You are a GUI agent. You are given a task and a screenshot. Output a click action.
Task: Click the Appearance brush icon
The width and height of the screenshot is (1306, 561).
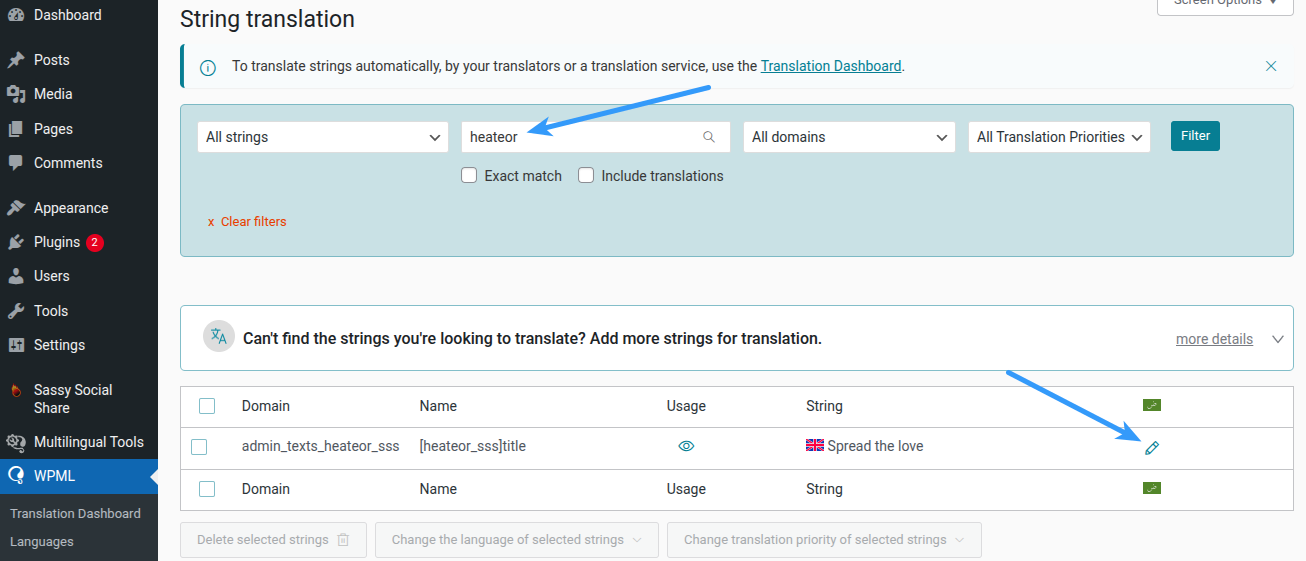[16, 208]
